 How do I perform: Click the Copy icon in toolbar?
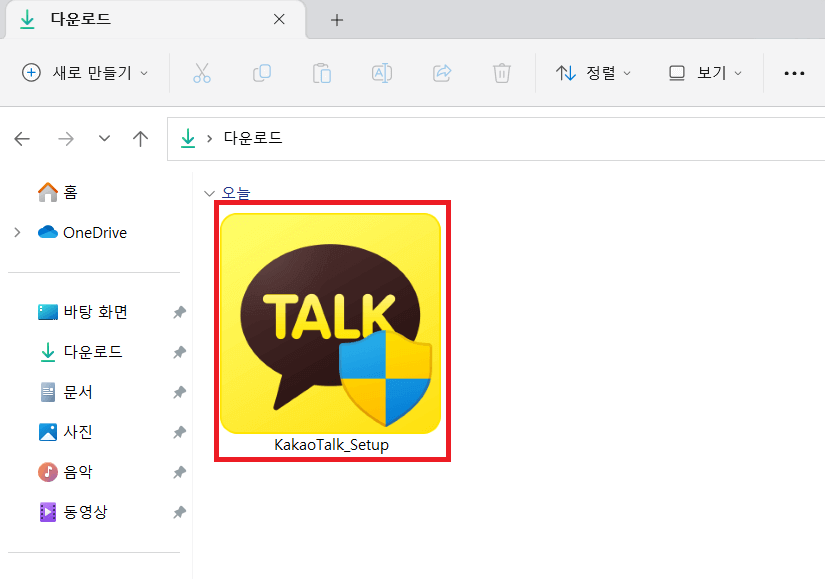(262, 73)
